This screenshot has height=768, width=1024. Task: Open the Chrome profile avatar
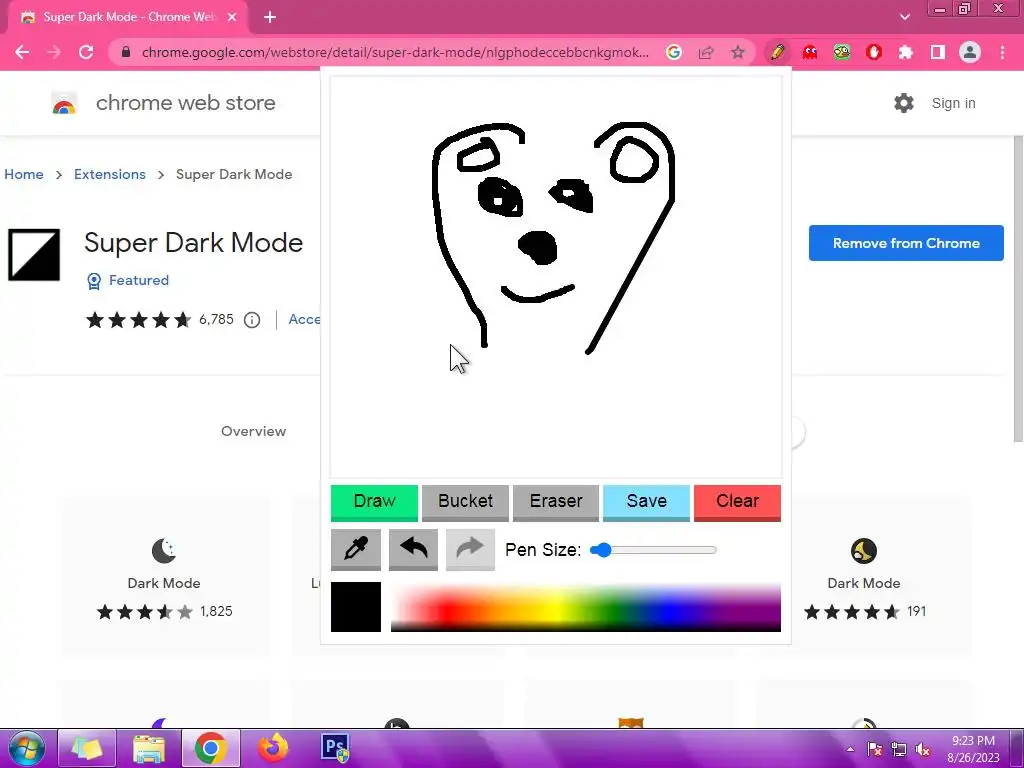pyautogui.click(x=970, y=52)
